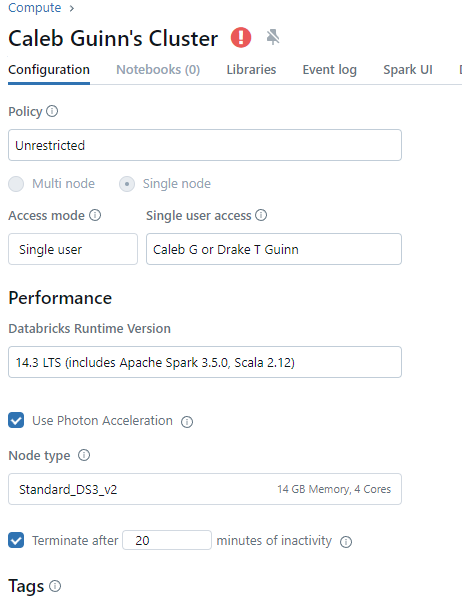Open the Photon Acceleration info icon

coord(187,422)
